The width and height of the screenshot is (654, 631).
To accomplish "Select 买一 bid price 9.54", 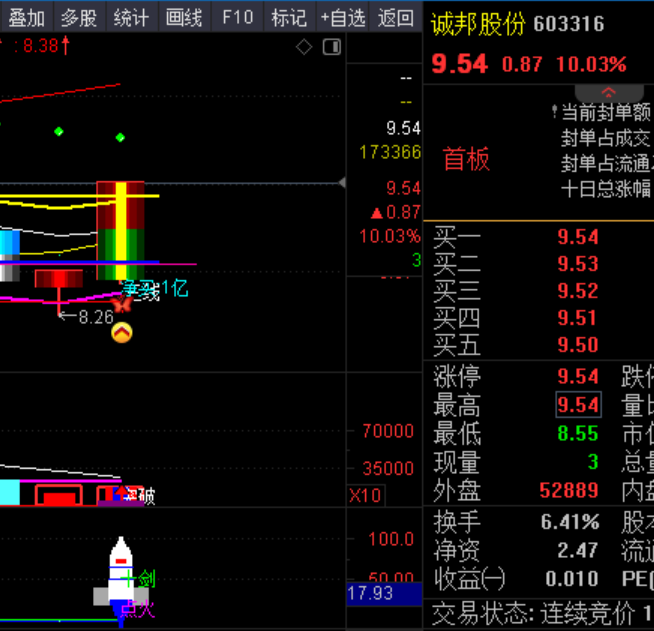I will pos(578,237).
